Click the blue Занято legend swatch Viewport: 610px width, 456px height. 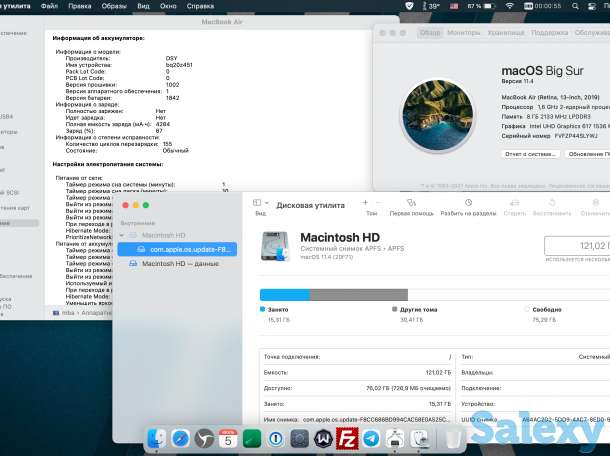262,309
